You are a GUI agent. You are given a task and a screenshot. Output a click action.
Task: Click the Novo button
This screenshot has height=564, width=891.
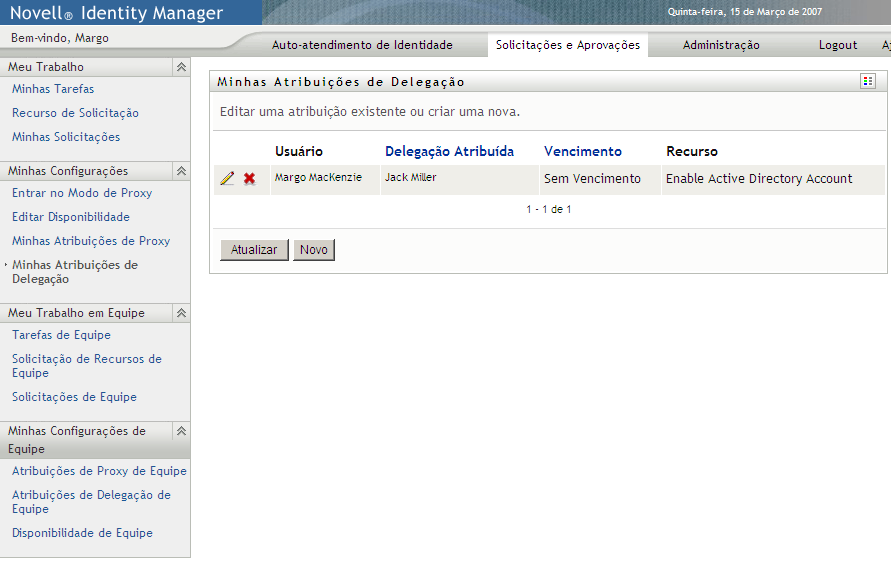tap(314, 250)
